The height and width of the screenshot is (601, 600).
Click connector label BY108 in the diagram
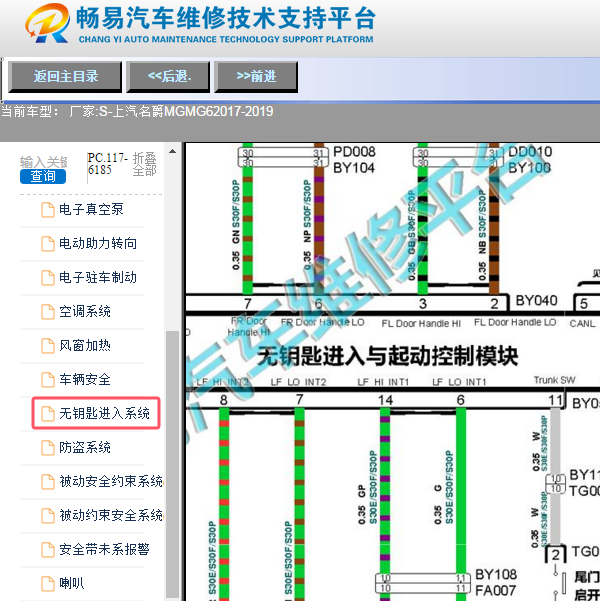496,575
